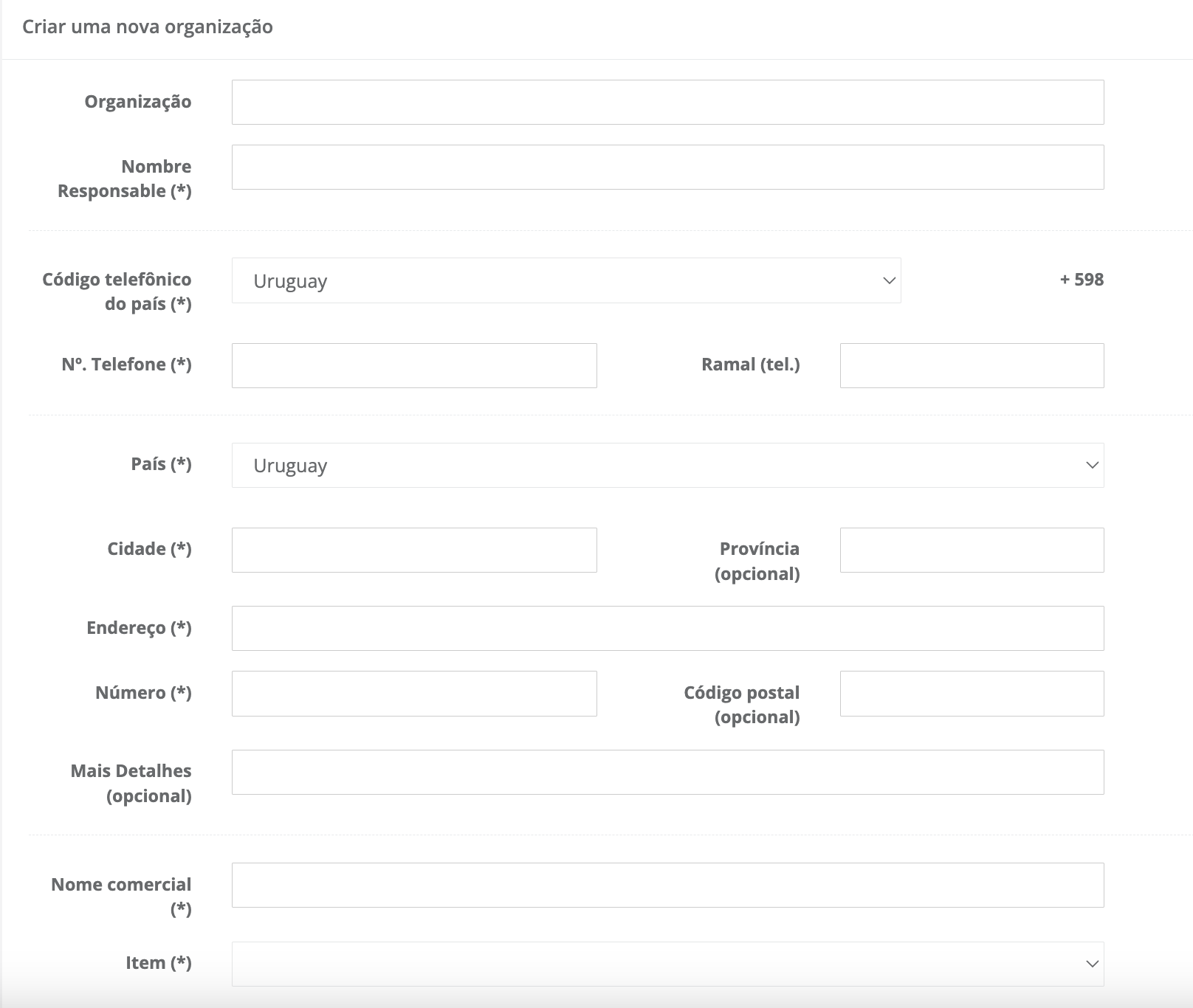Image resolution: width=1193 pixels, height=1008 pixels.
Task: Click the phone country code chevron arrow
Action: [x=889, y=280]
